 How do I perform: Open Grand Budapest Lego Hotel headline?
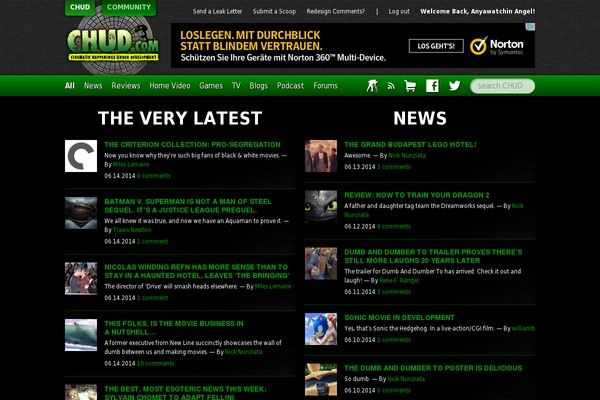pos(410,145)
